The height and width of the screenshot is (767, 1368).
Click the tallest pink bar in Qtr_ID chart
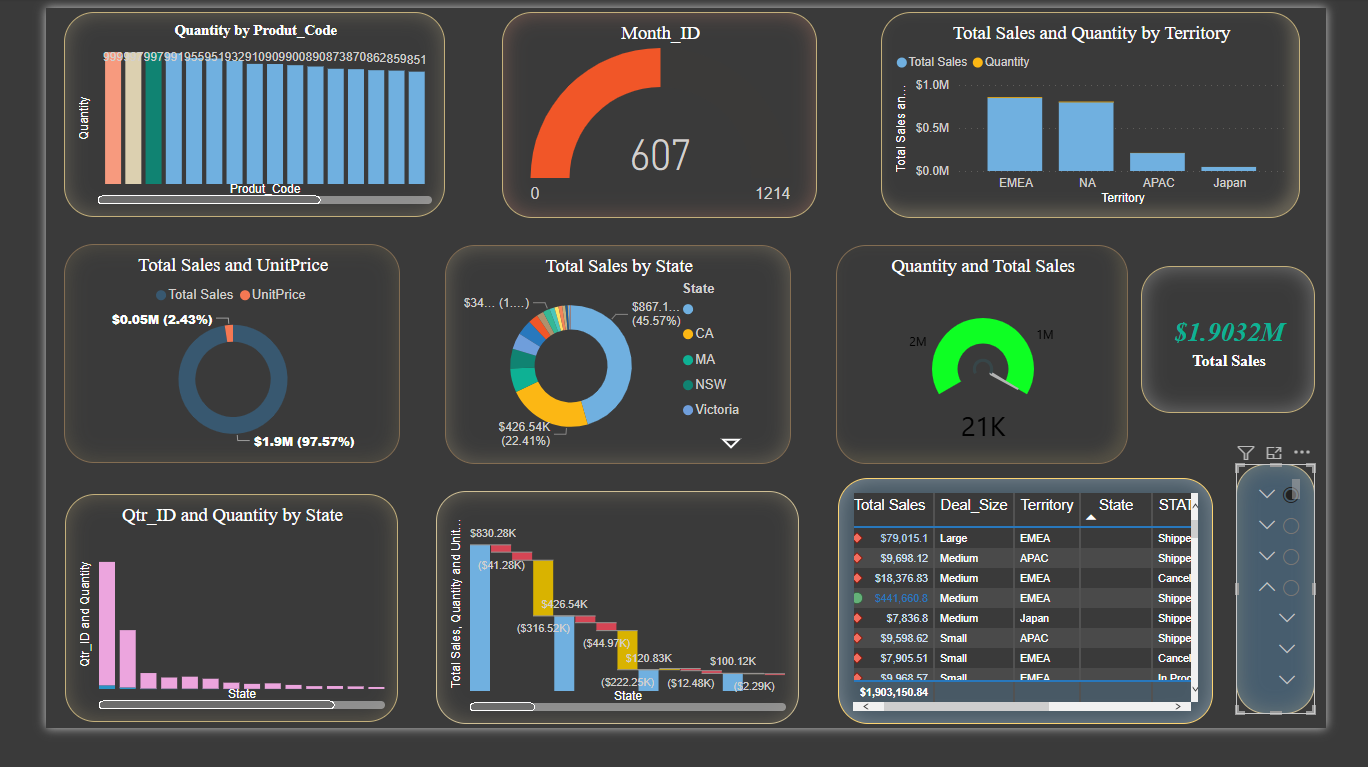[107, 625]
